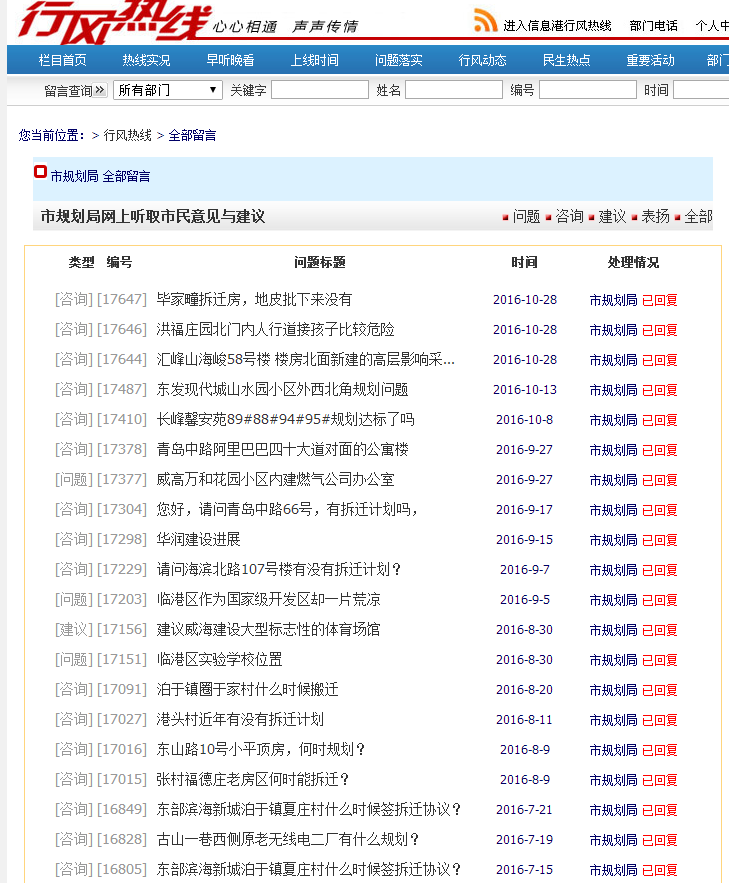Filter messages by 表扬 type
The height and width of the screenshot is (883, 729).
tap(655, 216)
